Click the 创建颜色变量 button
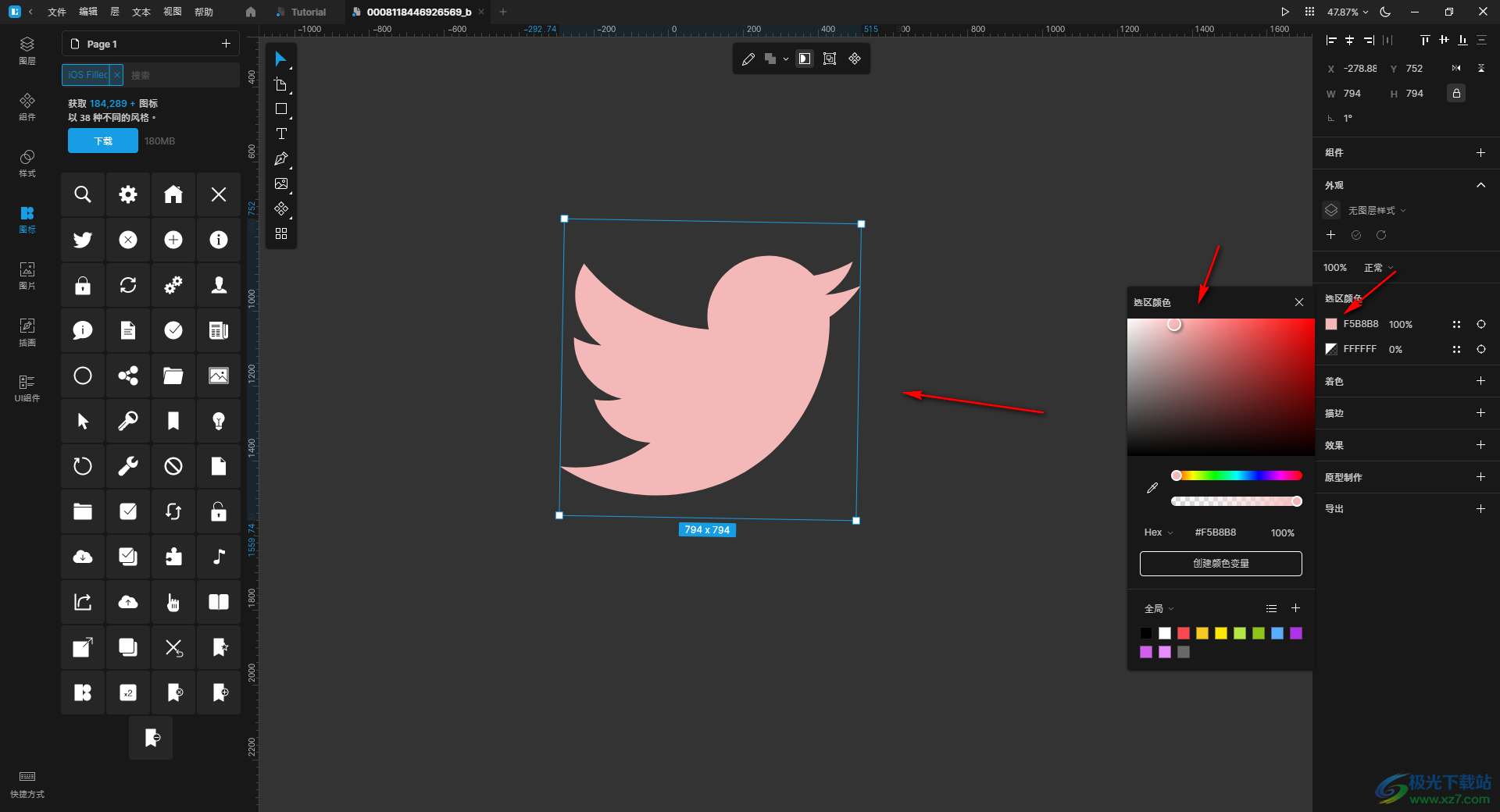 (1220, 564)
